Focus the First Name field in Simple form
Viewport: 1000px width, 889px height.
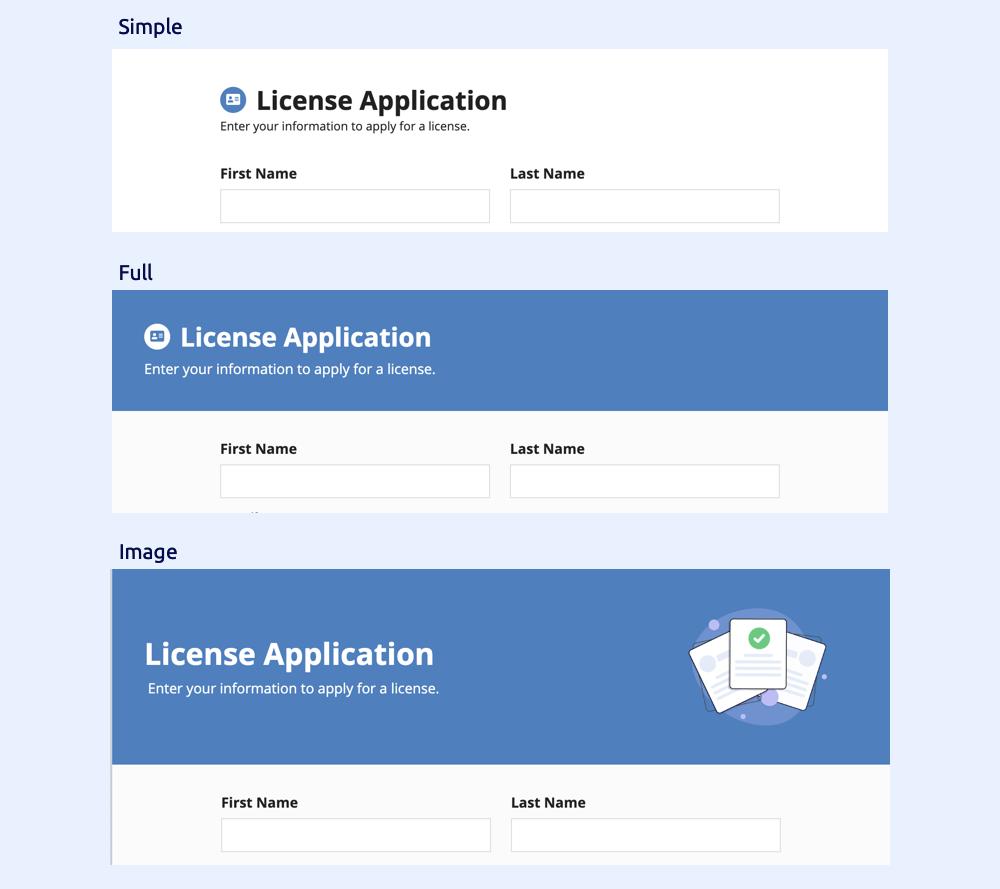[x=355, y=206]
